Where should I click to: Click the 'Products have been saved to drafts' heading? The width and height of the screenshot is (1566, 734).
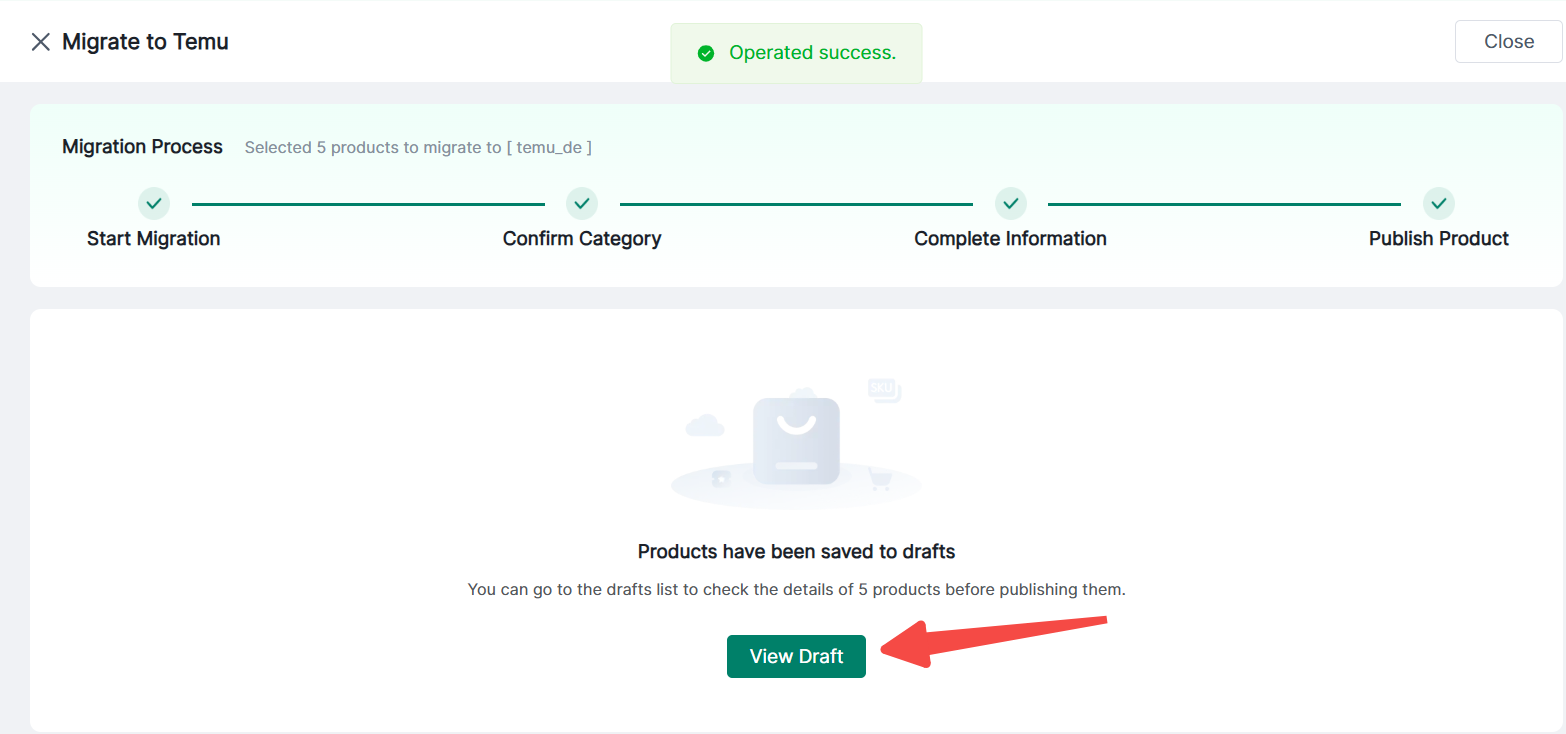(796, 551)
